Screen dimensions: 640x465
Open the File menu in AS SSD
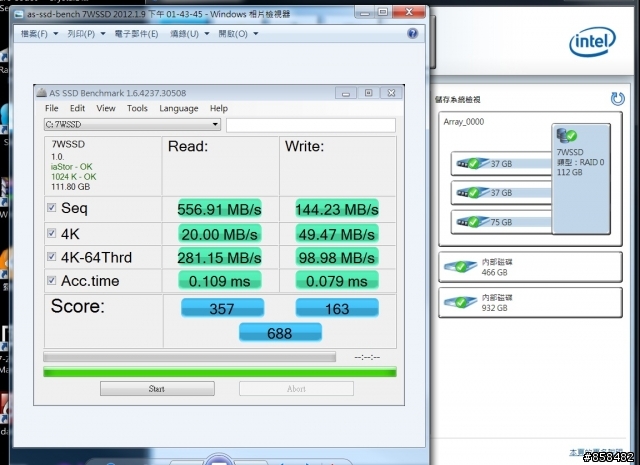pyautogui.click(x=51, y=108)
